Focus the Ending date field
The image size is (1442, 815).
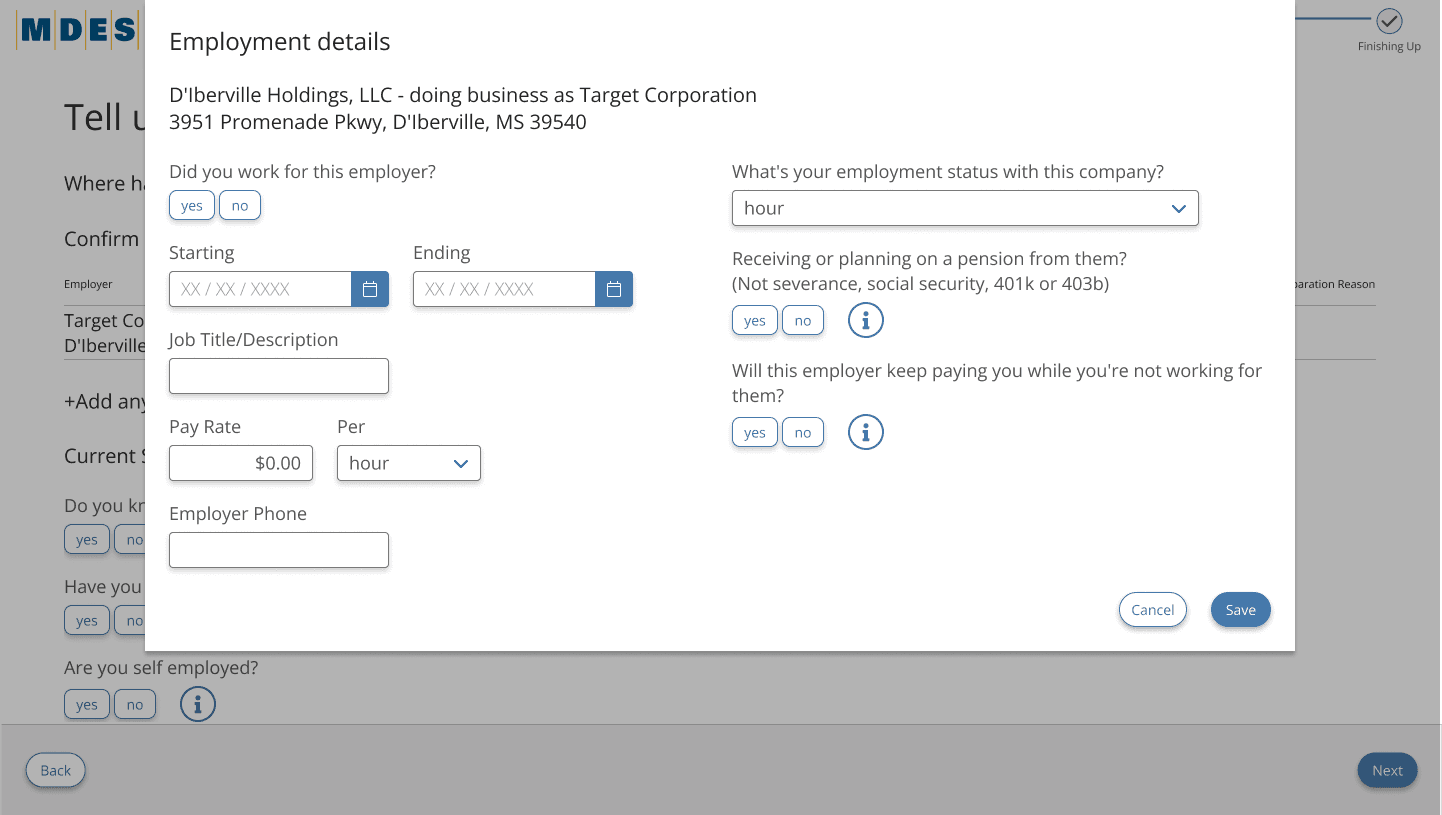click(504, 289)
